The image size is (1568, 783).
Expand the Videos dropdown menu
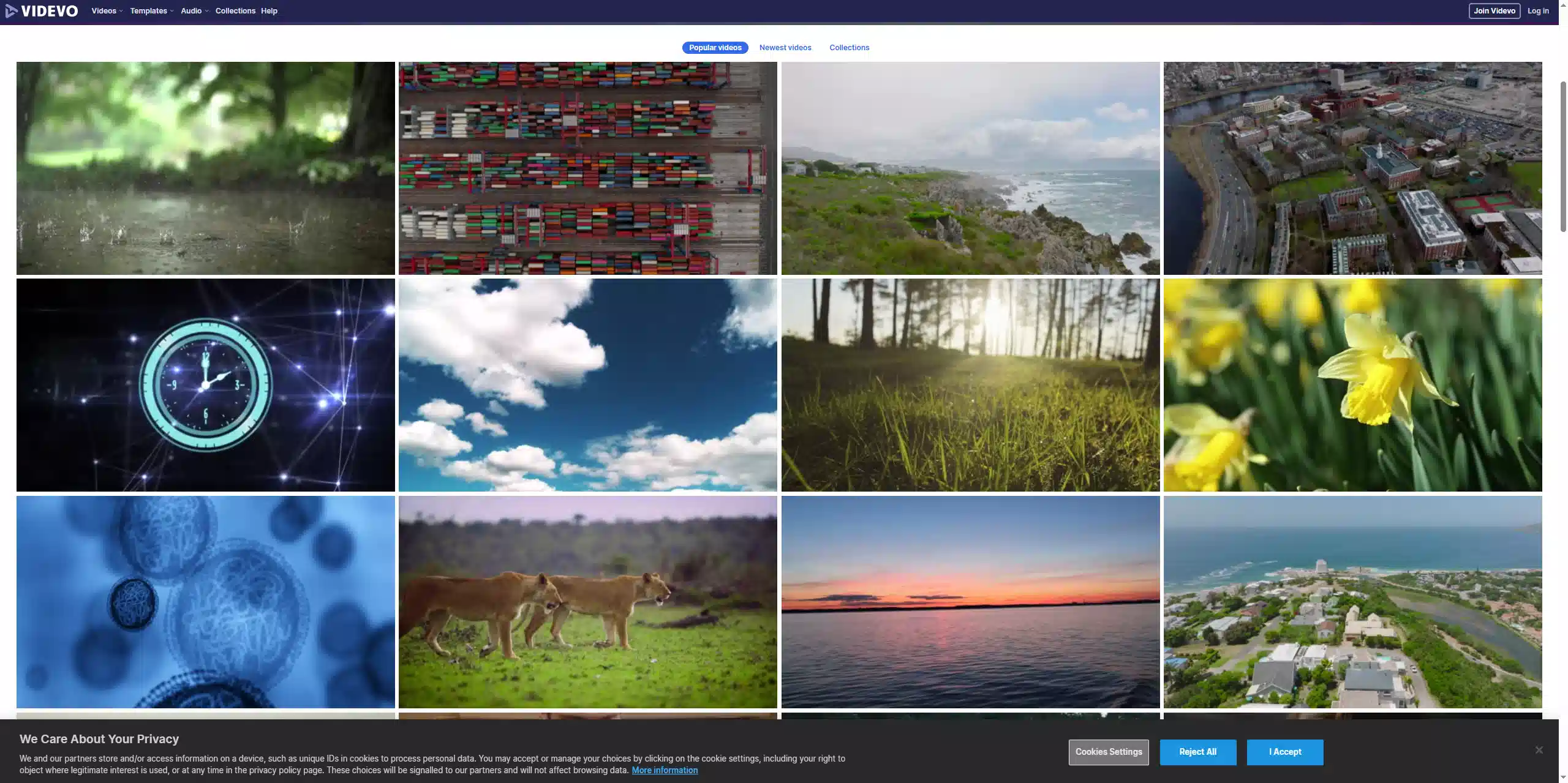click(x=107, y=11)
